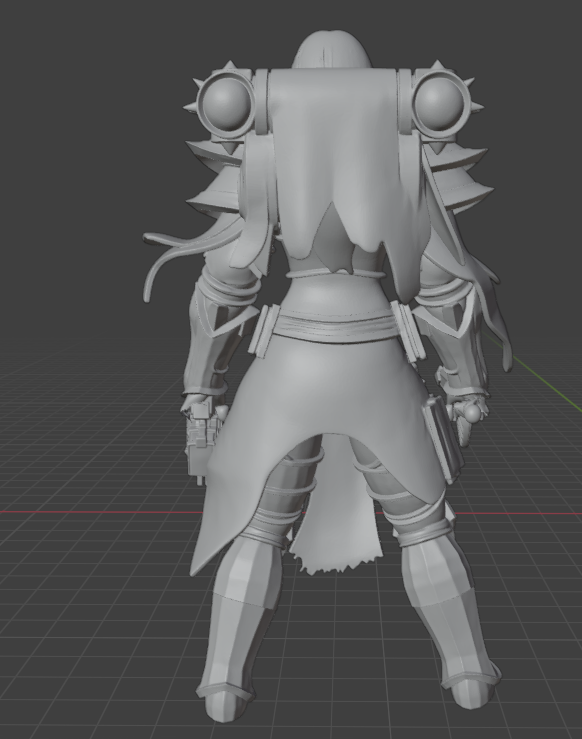Click the waist sash on the model
582x739 pixels.
[x=336, y=326]
